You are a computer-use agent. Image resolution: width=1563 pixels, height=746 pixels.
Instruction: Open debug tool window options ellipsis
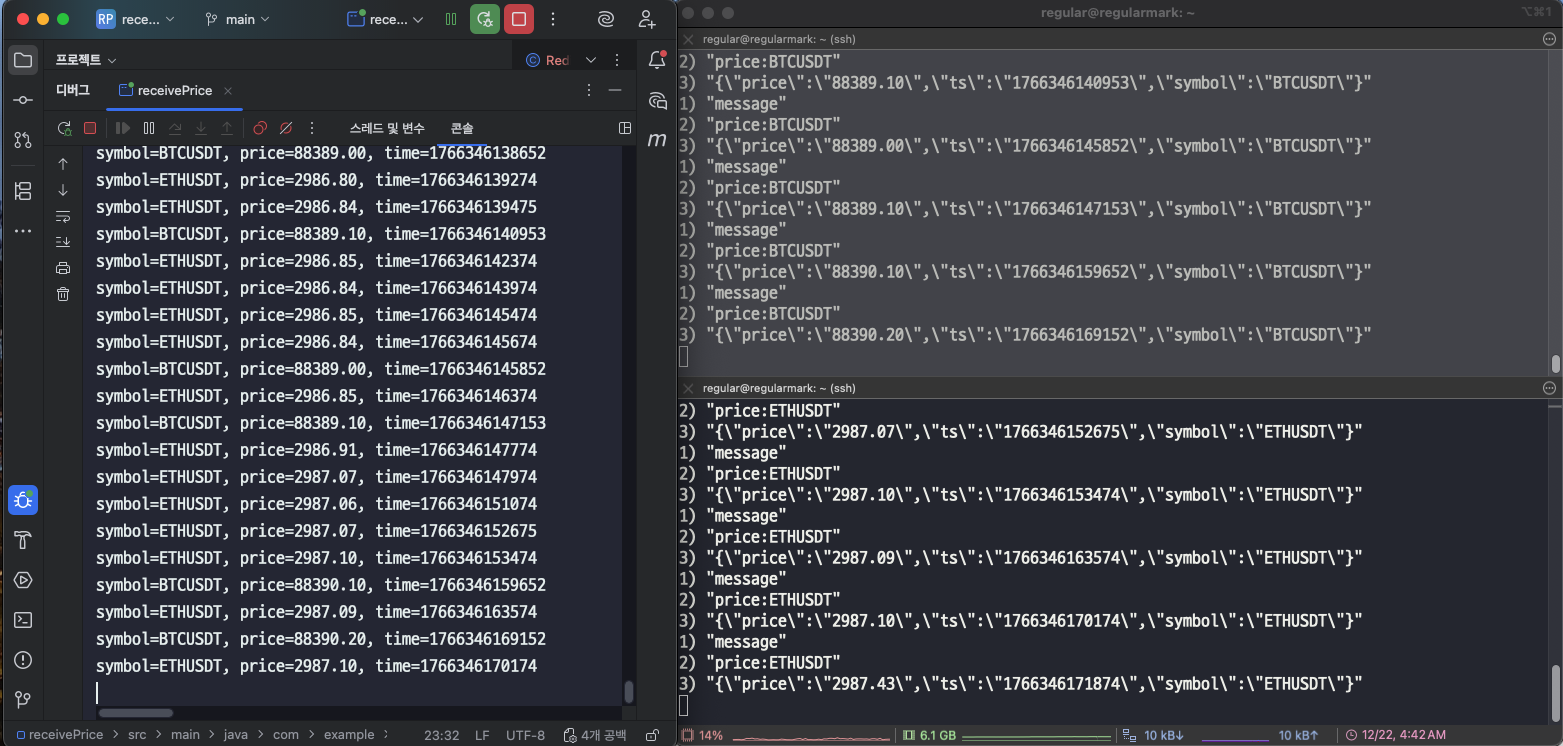point(589,90)
